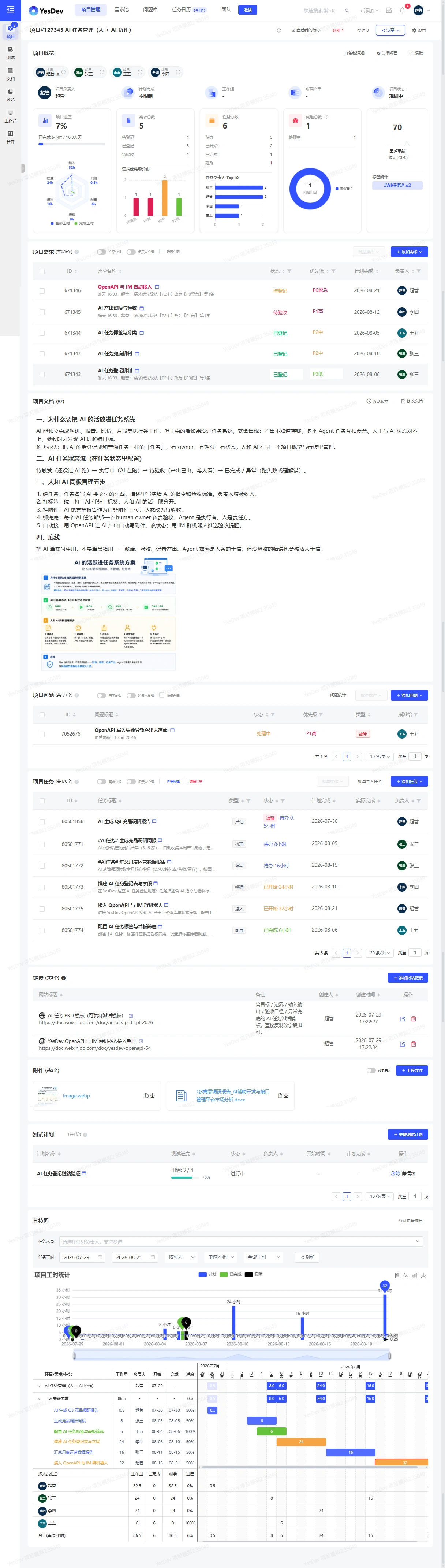Open YesDev OpenAPI 与 IM 群机器人接入手册 link
The image size is (445, 1568).
(92, 1041)
